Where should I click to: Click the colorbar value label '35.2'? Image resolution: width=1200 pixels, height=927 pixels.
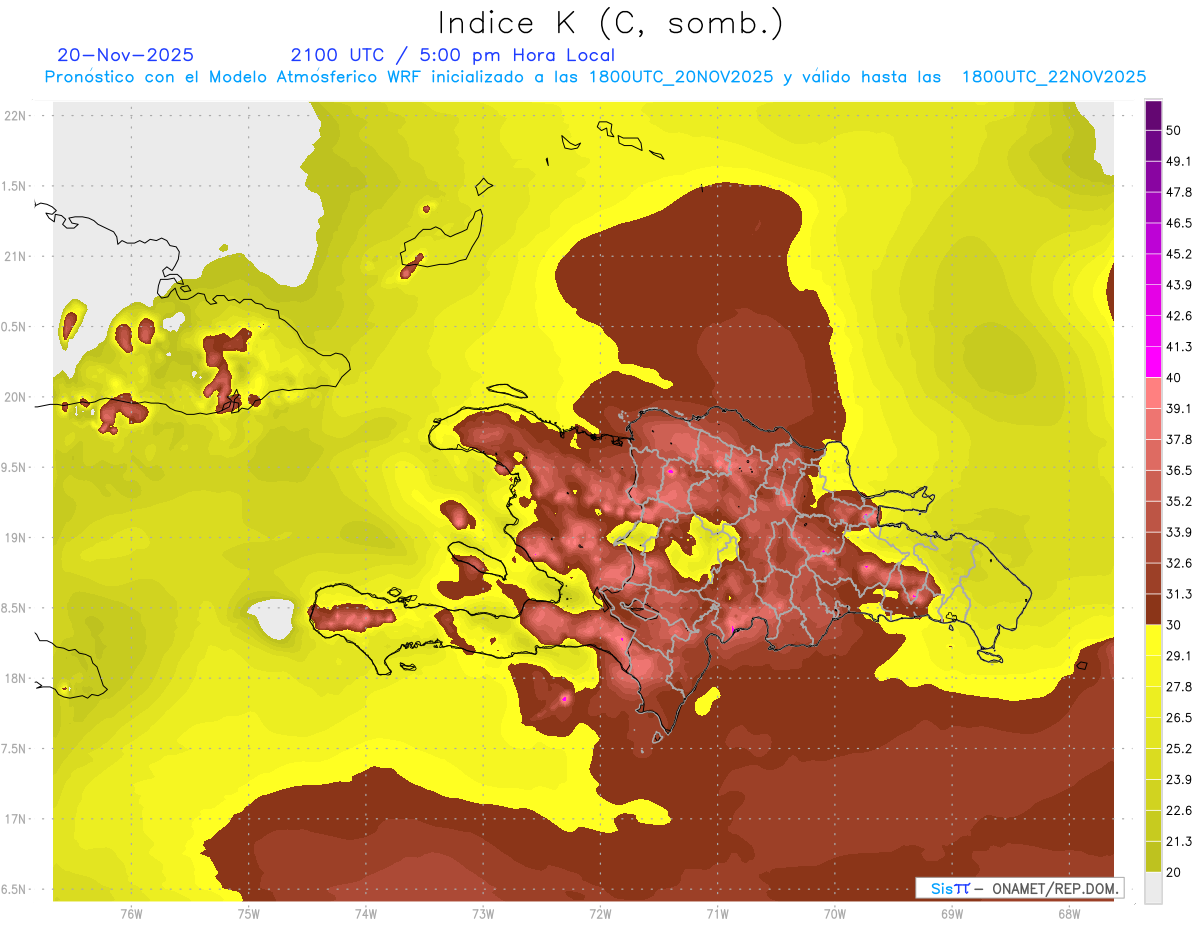[1179, 501]
